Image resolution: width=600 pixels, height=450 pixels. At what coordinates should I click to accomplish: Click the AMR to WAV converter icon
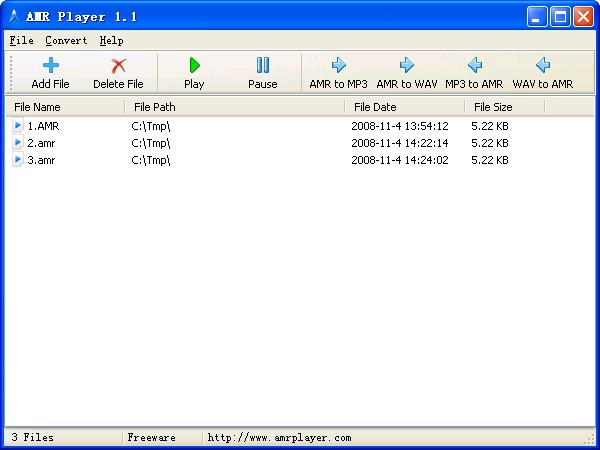406,66
